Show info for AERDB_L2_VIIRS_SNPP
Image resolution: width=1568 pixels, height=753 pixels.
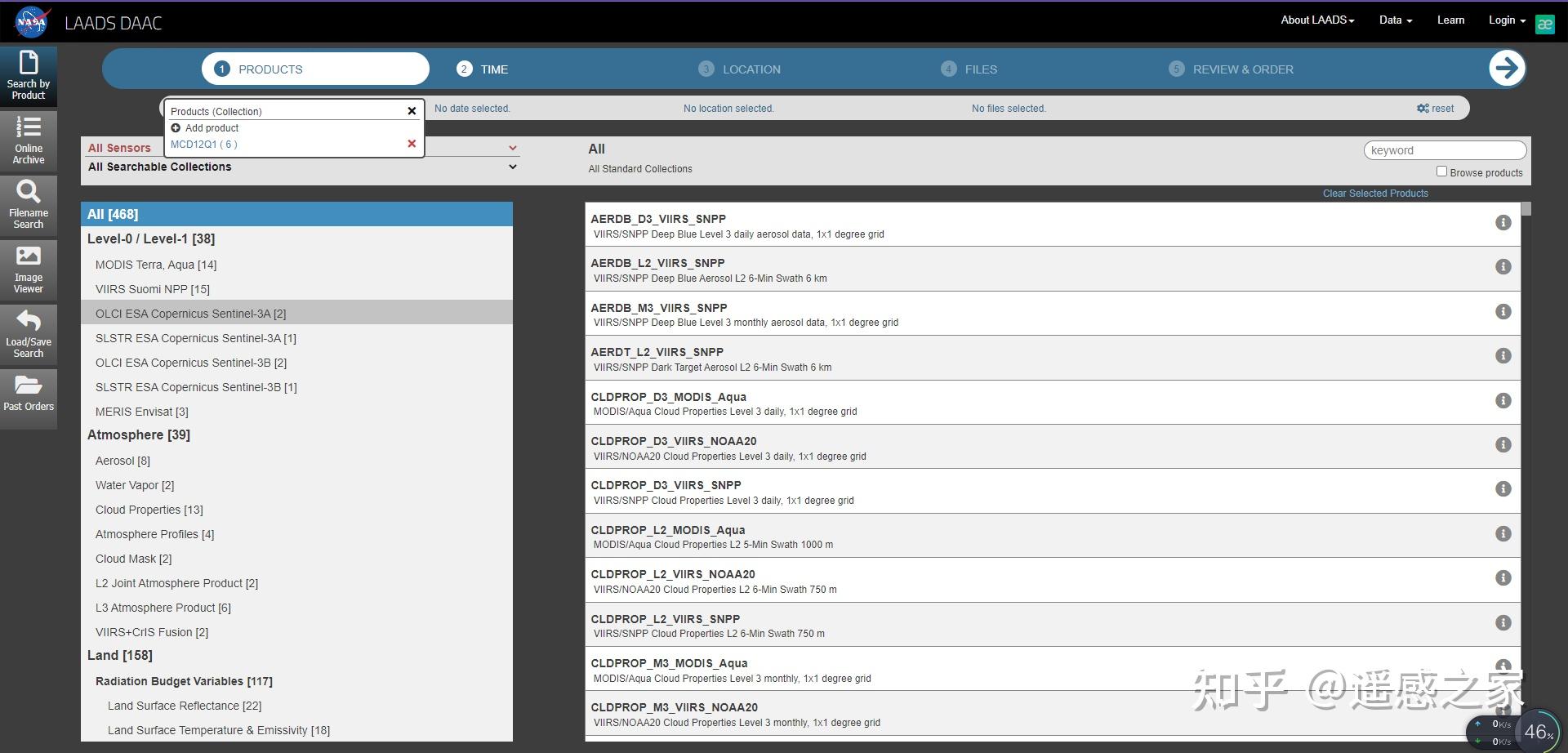tap(1503, 267)
